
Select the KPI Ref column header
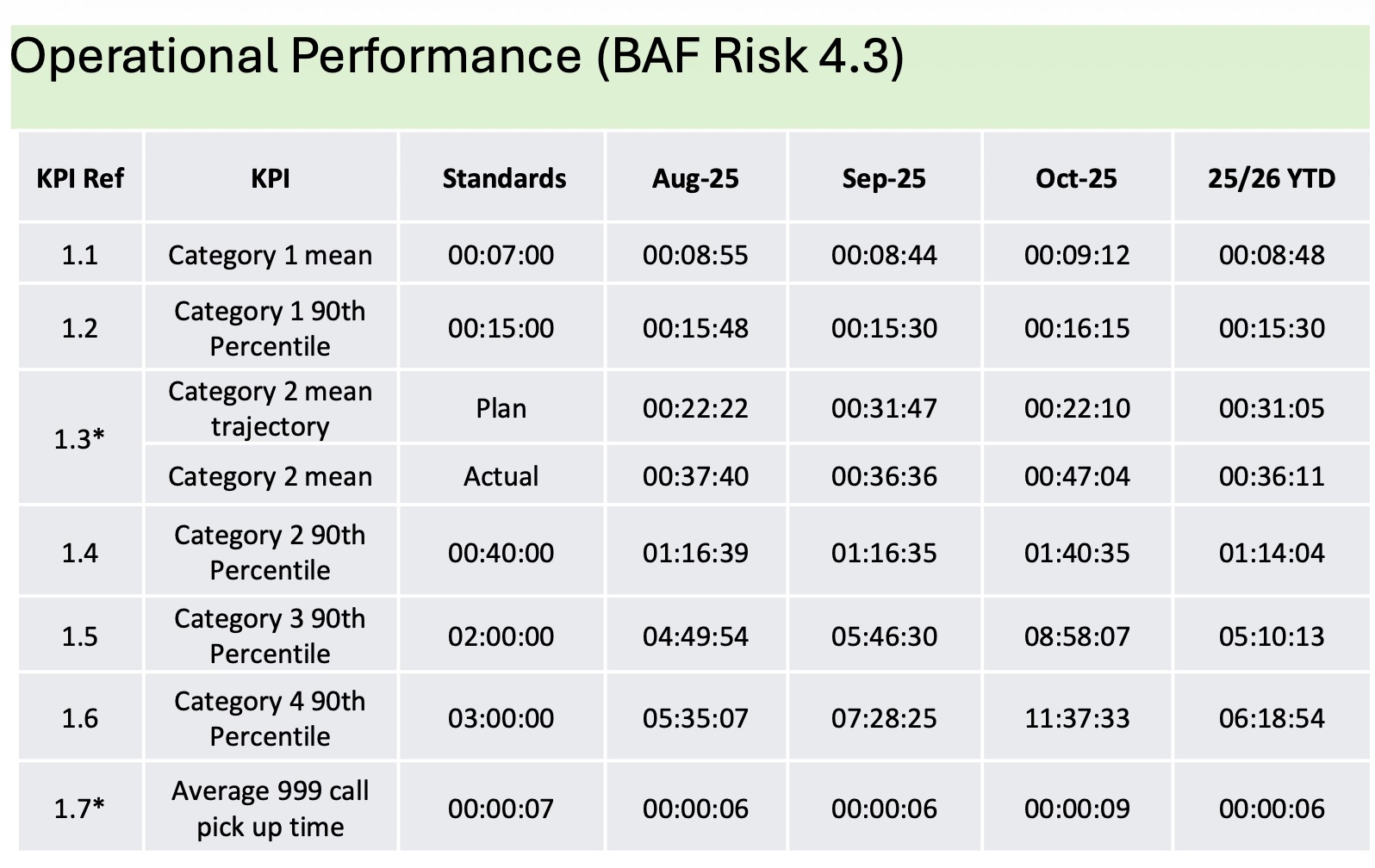click(x=80, y=179)
